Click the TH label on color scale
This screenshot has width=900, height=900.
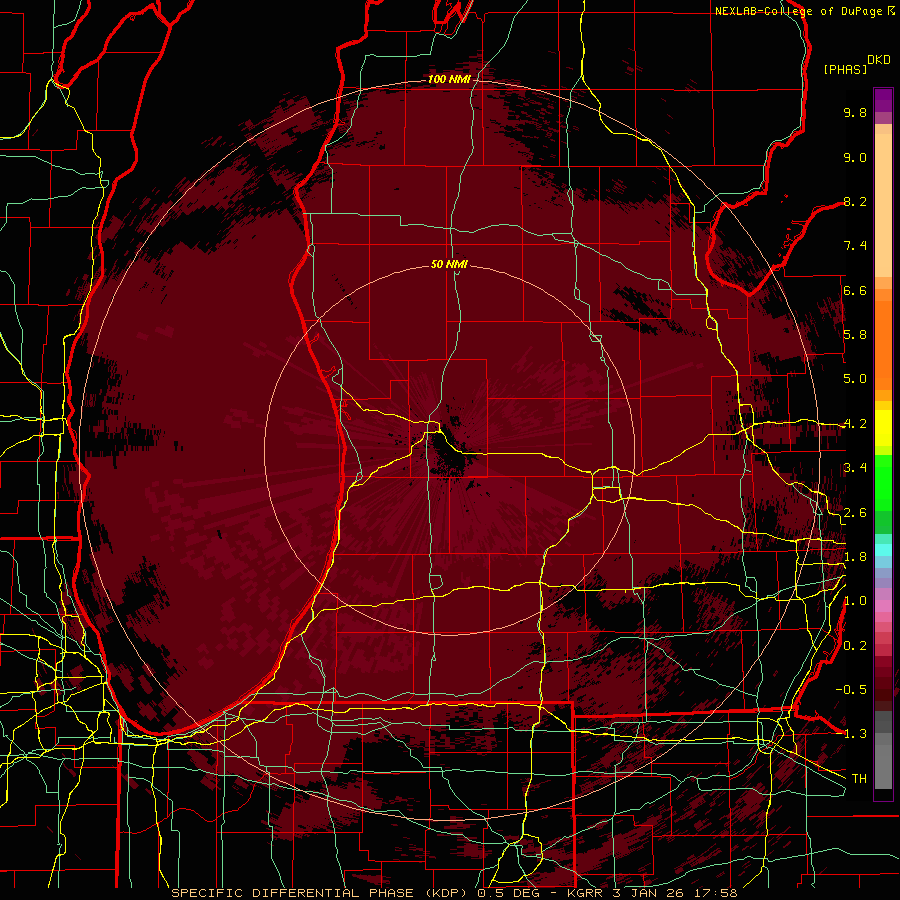[x=859, y=779]
